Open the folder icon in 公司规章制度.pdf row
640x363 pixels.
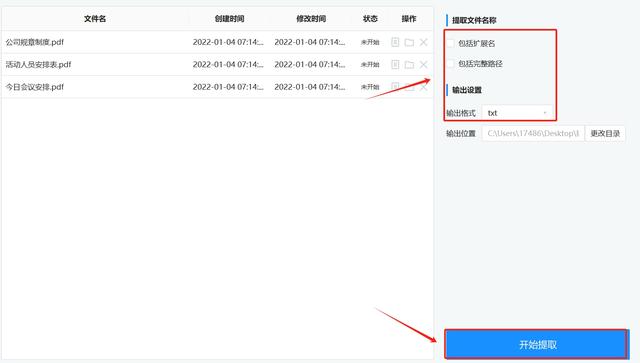pos(409,42)
